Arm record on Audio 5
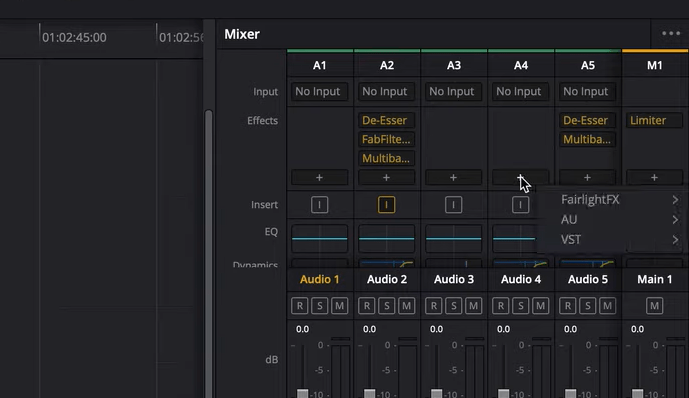 [568, 306]
